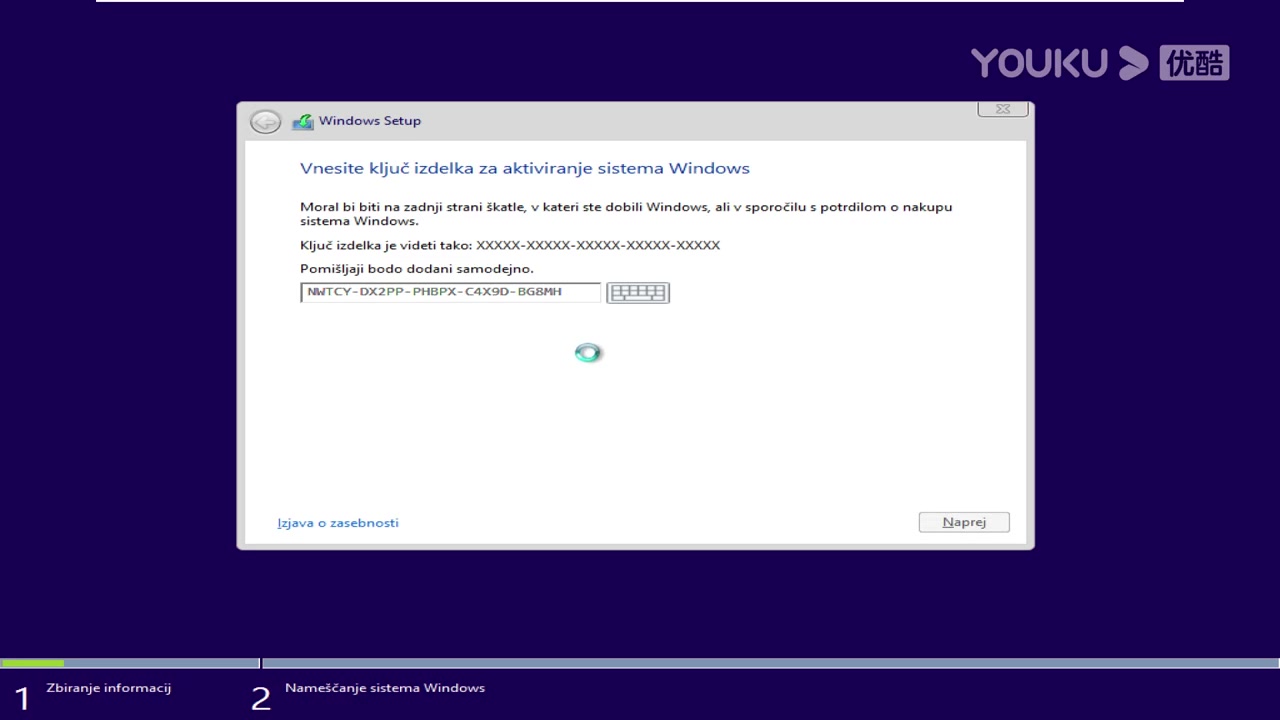Viewport: 1280px width, 720px height.
Task: Click the Windows Setup title icon
Action: (303, 121)
